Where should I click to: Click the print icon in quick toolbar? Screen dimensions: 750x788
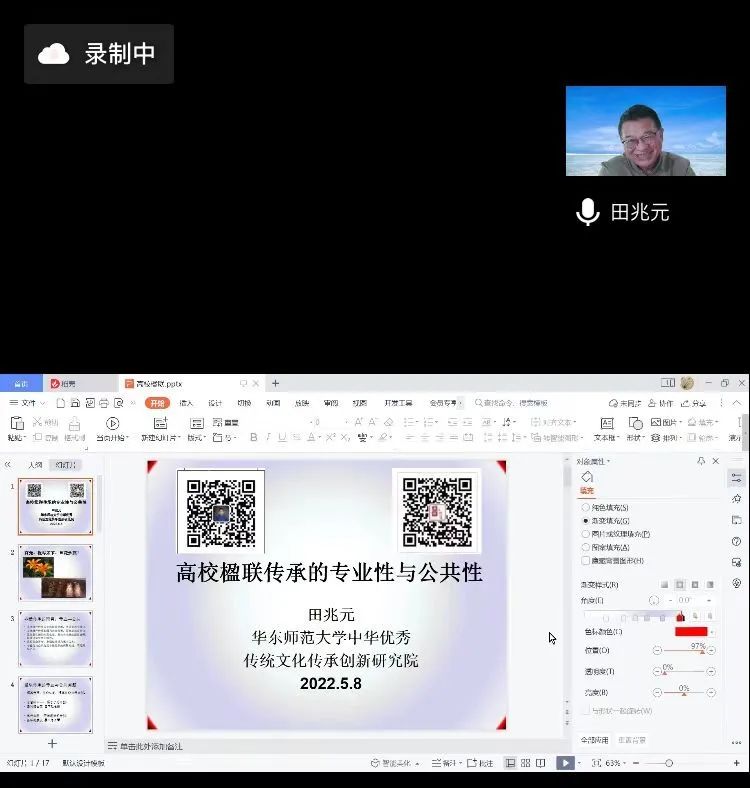[104, 403]
